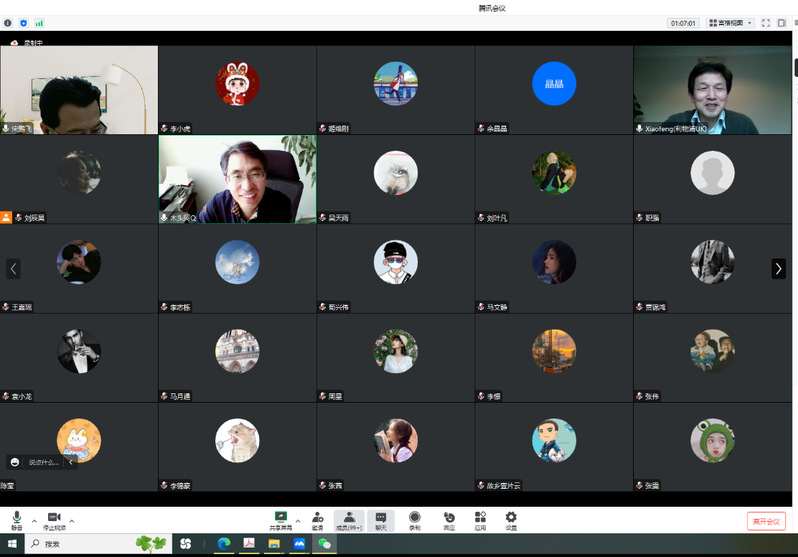Open the Chat (聊天) panel
Image resolution: width=798 pixels, height=557 pixels.
pos(381,520)
